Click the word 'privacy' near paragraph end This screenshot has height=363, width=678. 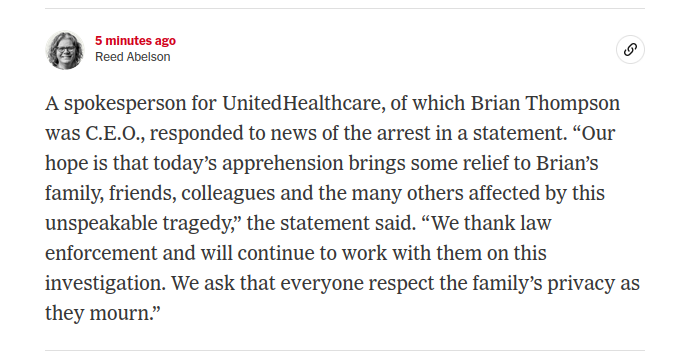coord(581,283)
